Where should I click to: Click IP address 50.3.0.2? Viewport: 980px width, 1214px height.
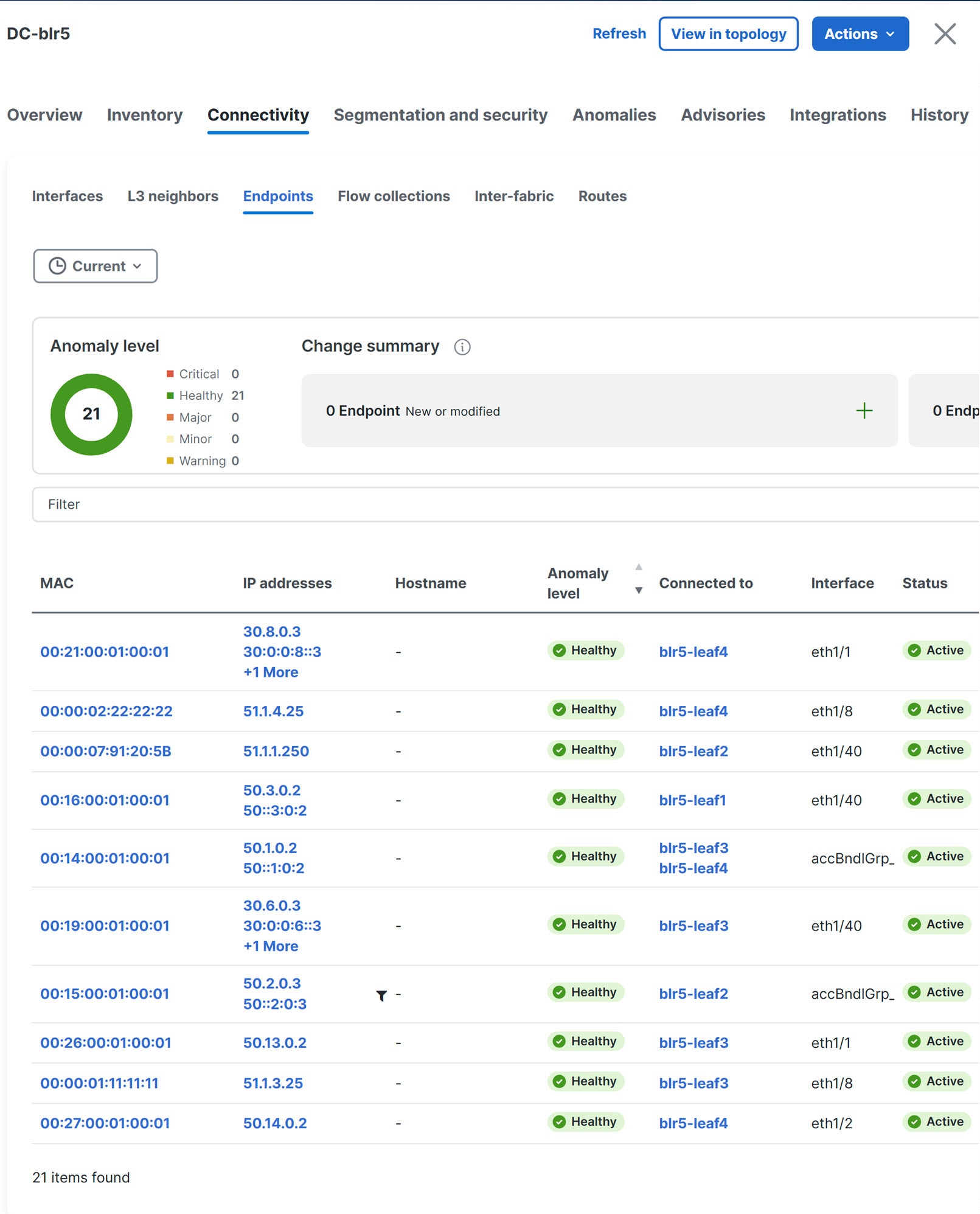272,790
